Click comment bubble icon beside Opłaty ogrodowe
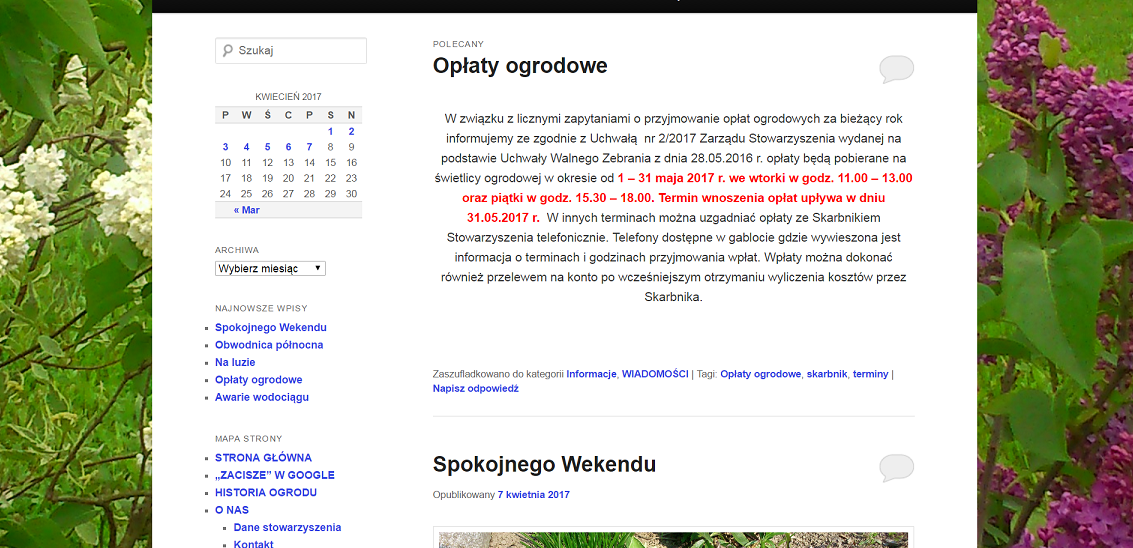The height and width of the screenshot is (548, 1133). coord(896,69)
